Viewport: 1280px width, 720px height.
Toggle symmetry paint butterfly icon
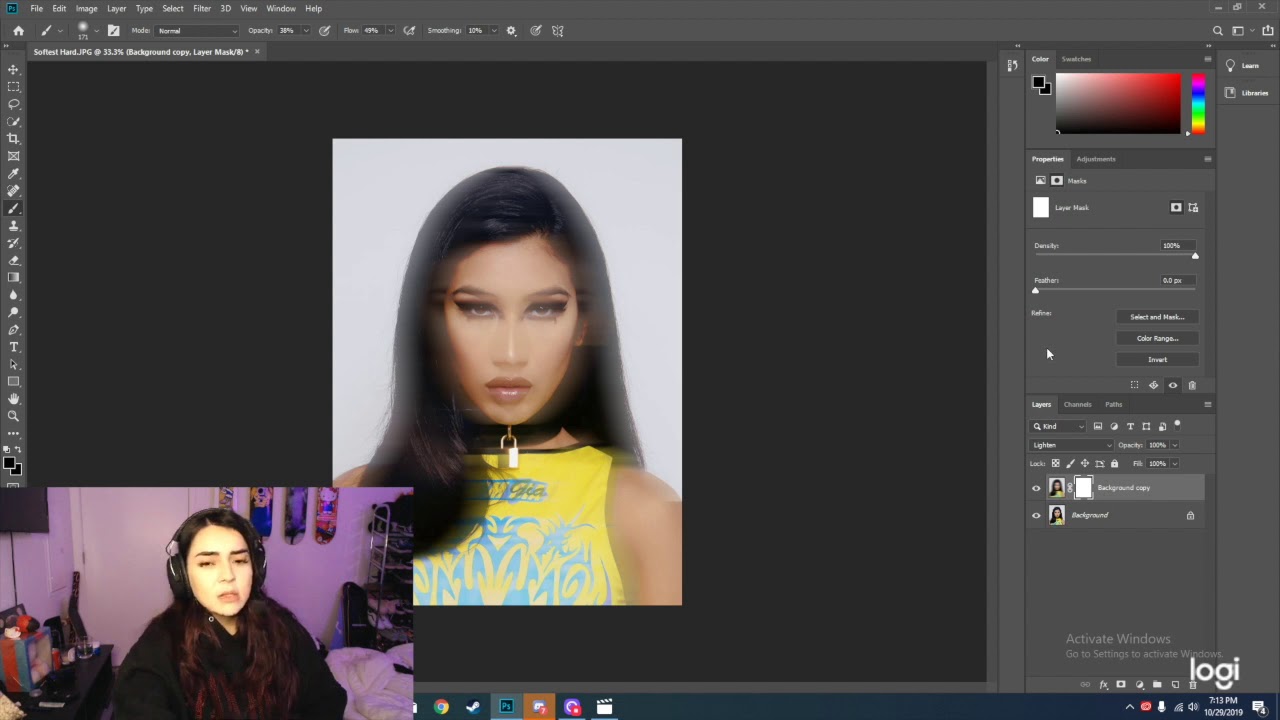coord(558,31)
